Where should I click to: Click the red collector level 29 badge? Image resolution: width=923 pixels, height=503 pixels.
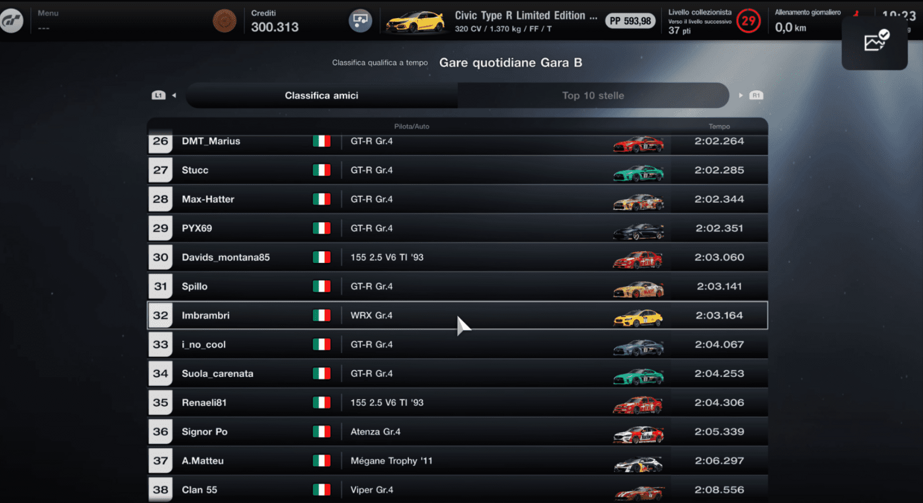pos(748,21)
